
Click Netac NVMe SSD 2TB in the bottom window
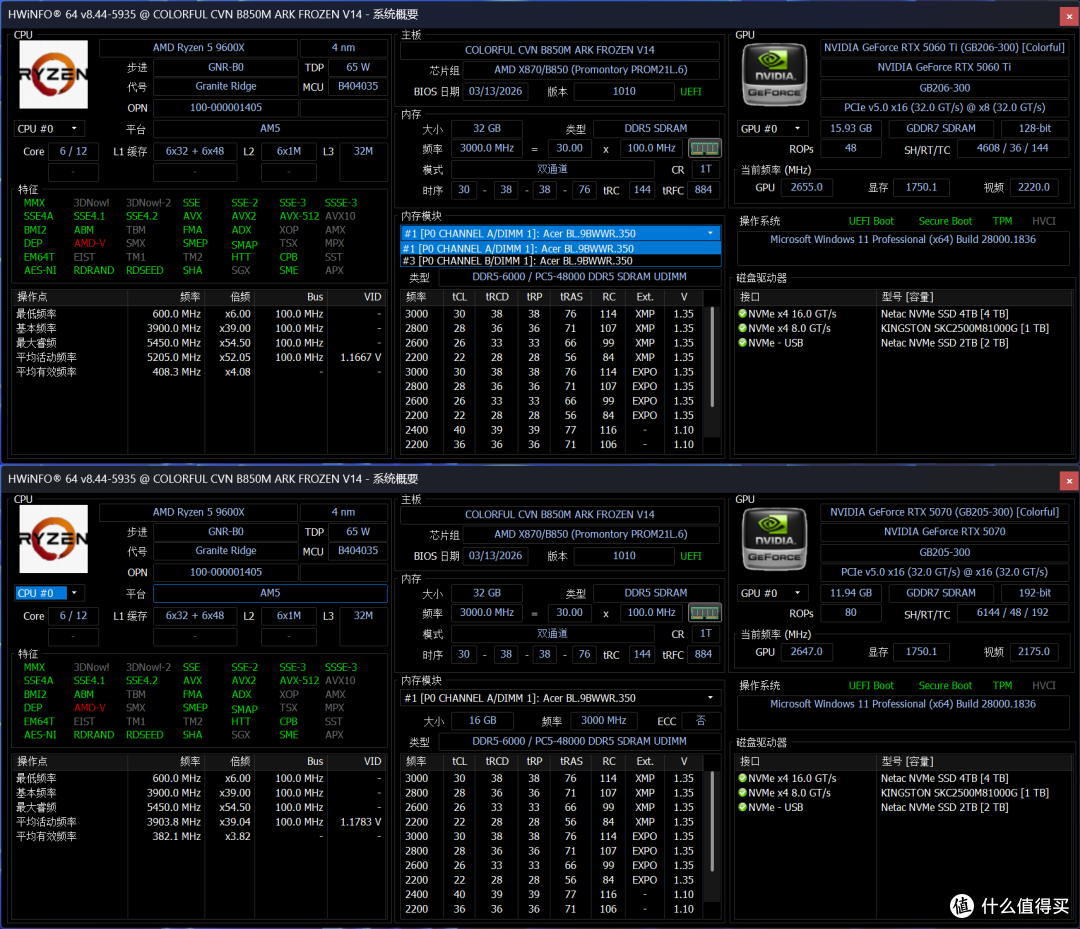point(944,807)
